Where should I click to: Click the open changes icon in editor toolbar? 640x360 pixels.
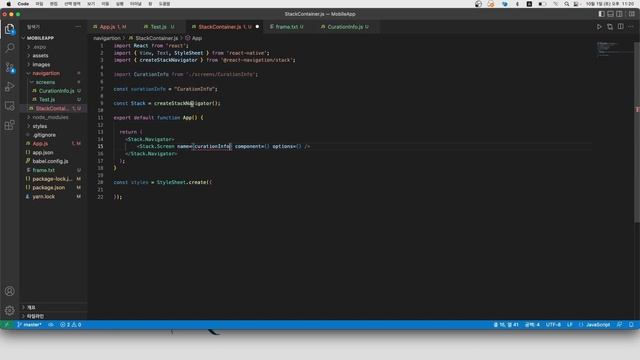610,27
